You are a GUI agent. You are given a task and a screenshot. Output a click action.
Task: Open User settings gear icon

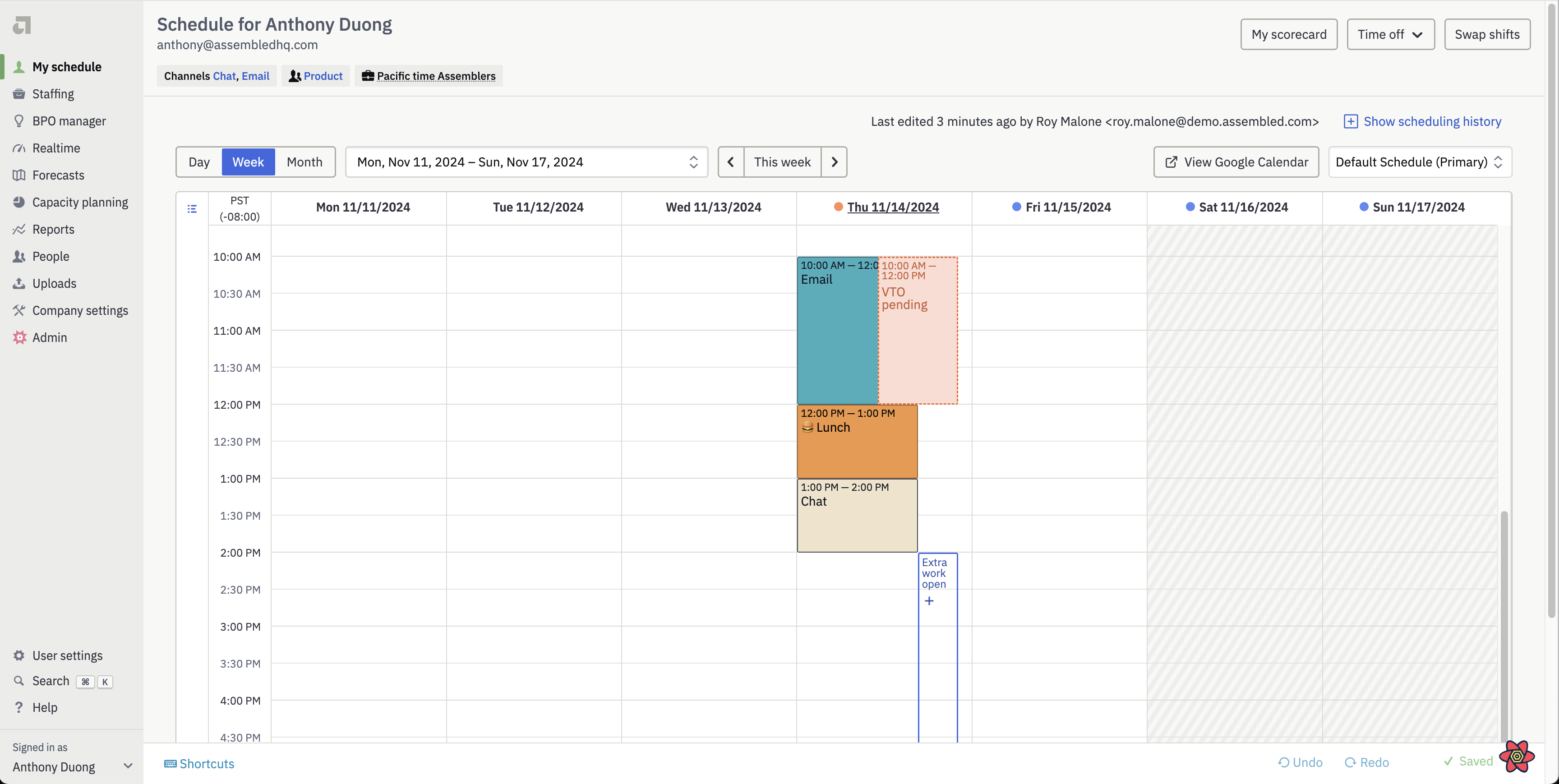pyautogui.click(x=19, y=655)
